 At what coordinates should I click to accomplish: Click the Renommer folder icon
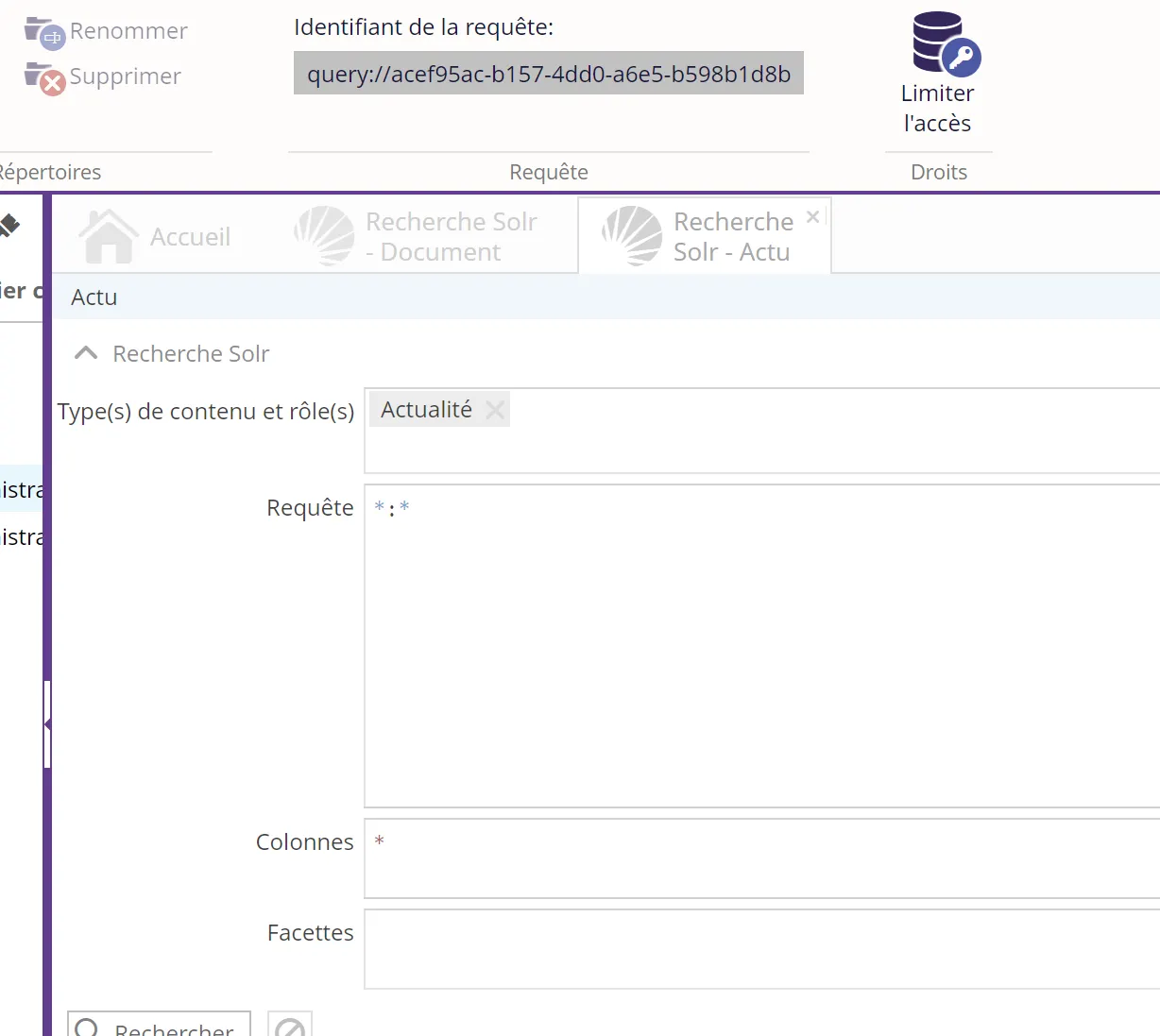(43, 31)
